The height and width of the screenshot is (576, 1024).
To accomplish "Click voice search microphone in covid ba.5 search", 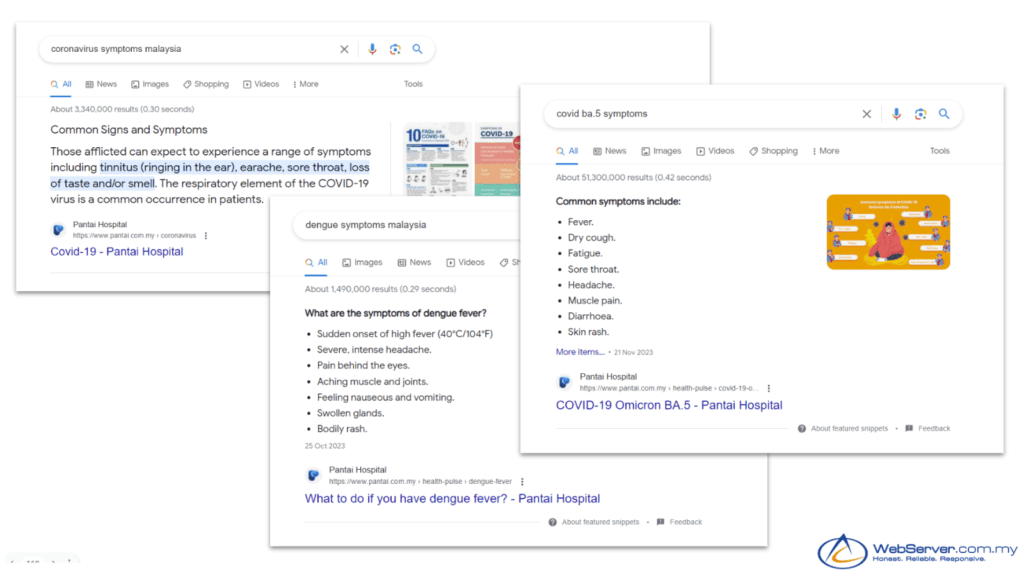I will click(896, 114).
